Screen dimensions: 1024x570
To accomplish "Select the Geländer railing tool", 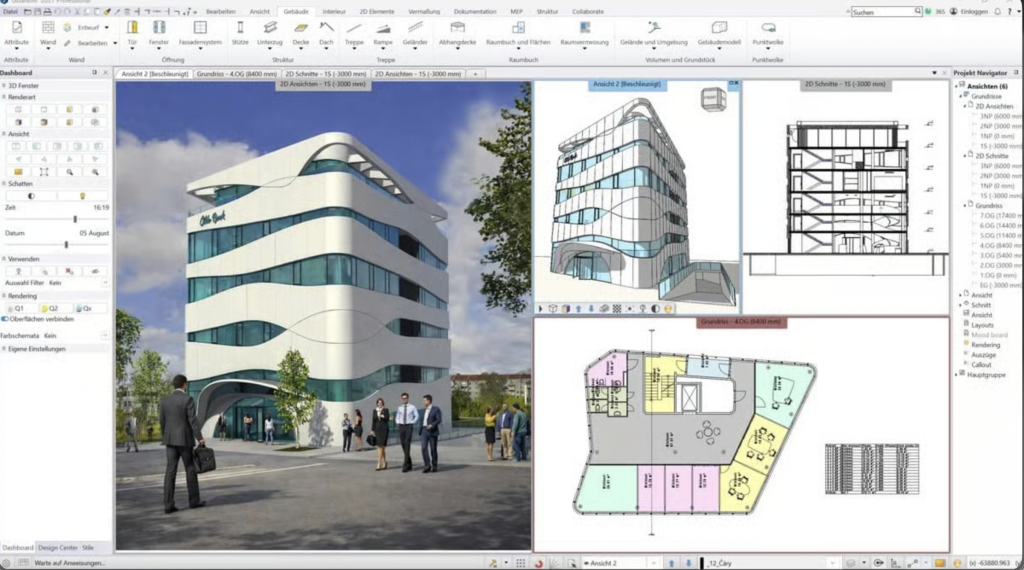I will pyautogui.click(x=415, y=28).
